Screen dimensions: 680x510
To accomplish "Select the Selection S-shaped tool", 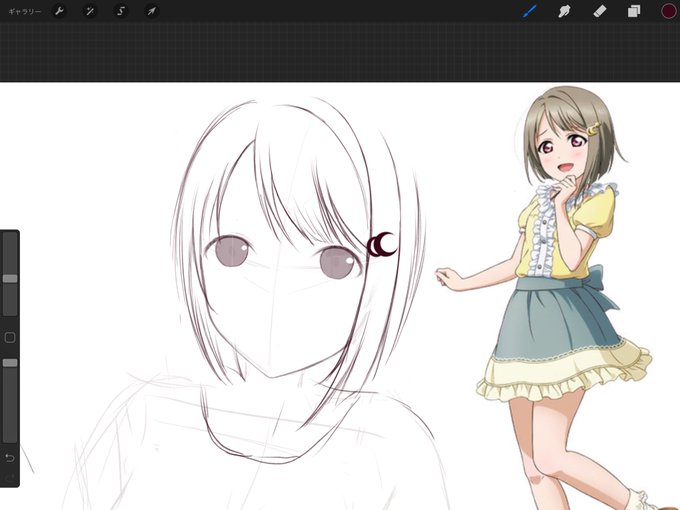I will [121, 11].
